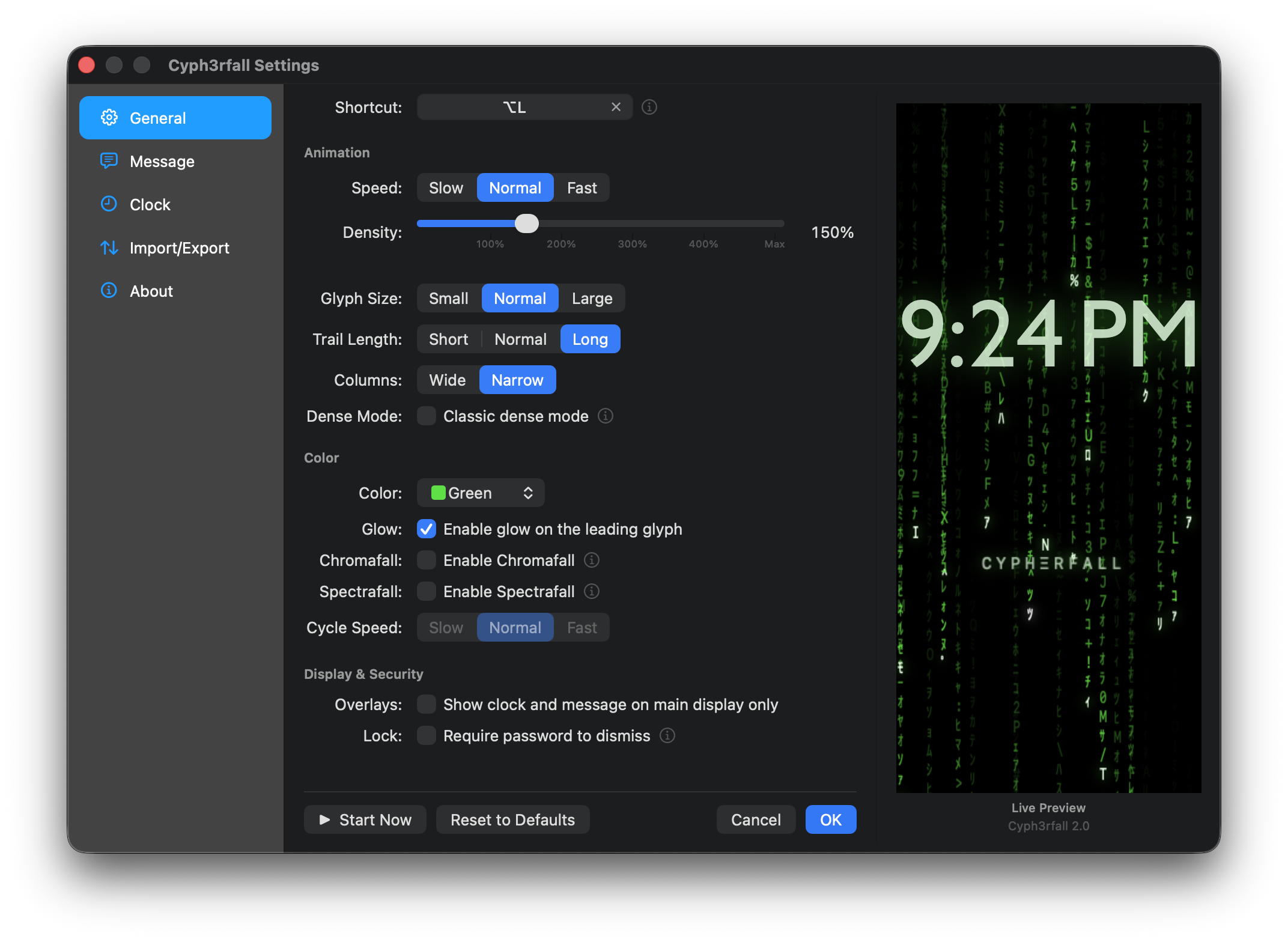Open info icon next to Shortcut field
Image resolution: width=1288 pixels, height=942 pixels.
(x=649, y=107)
